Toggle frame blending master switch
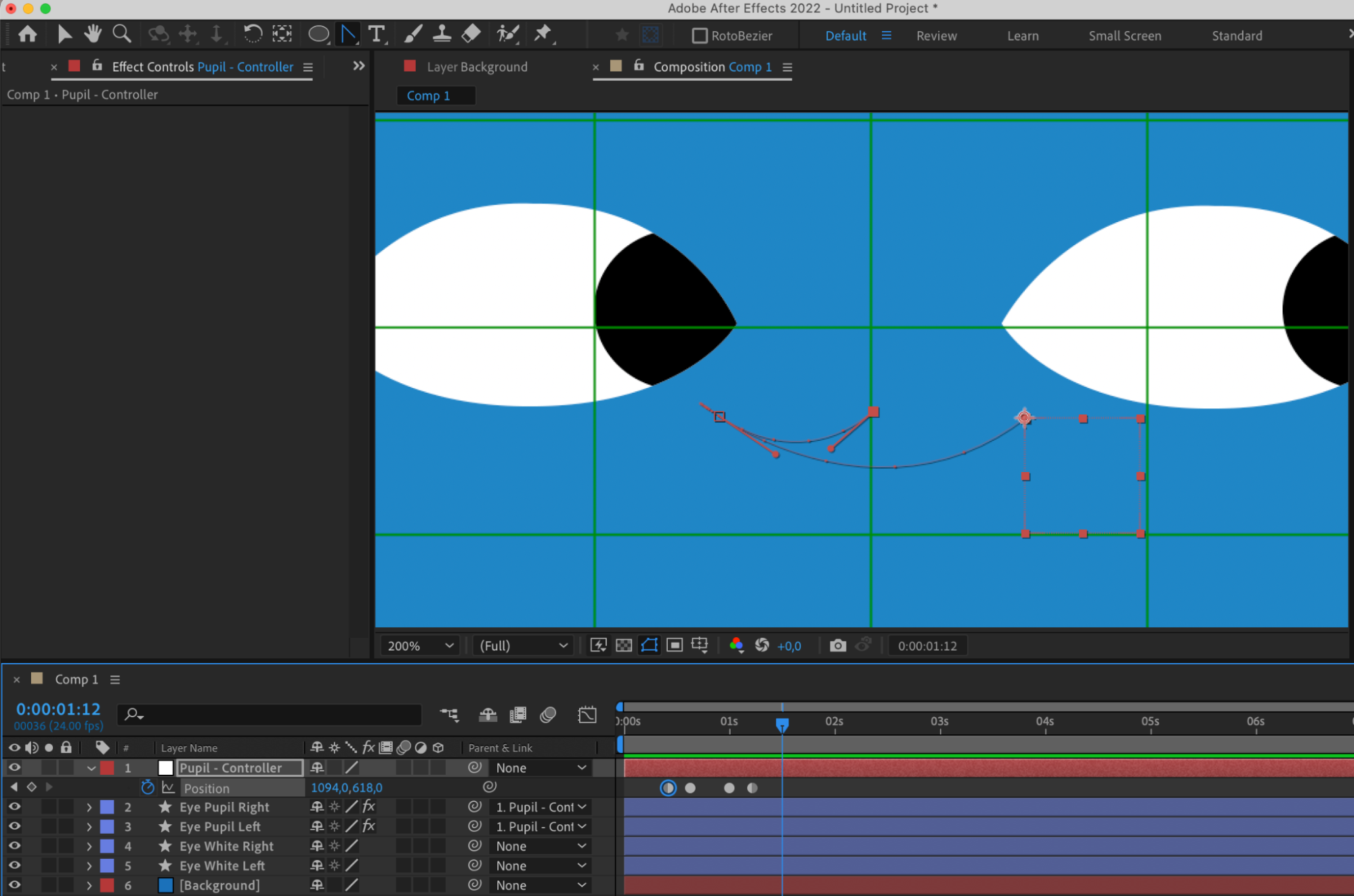Viewport: 1354px width, 896px height. (x=518, y=714)
